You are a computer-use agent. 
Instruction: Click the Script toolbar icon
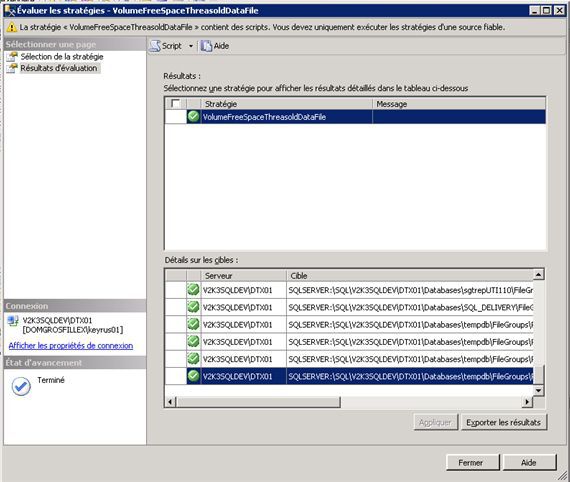coord(155,46)
